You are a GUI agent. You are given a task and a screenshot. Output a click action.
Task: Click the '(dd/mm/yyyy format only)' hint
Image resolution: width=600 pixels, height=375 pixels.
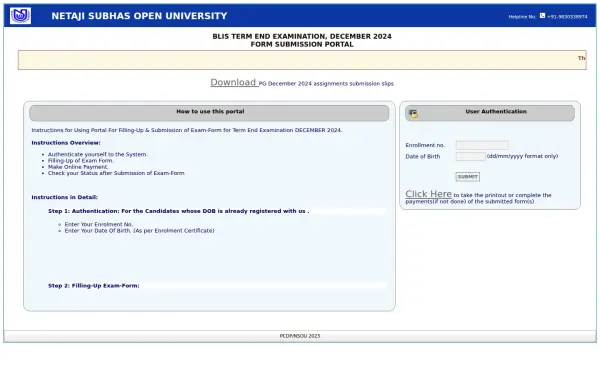click(522, 156)
